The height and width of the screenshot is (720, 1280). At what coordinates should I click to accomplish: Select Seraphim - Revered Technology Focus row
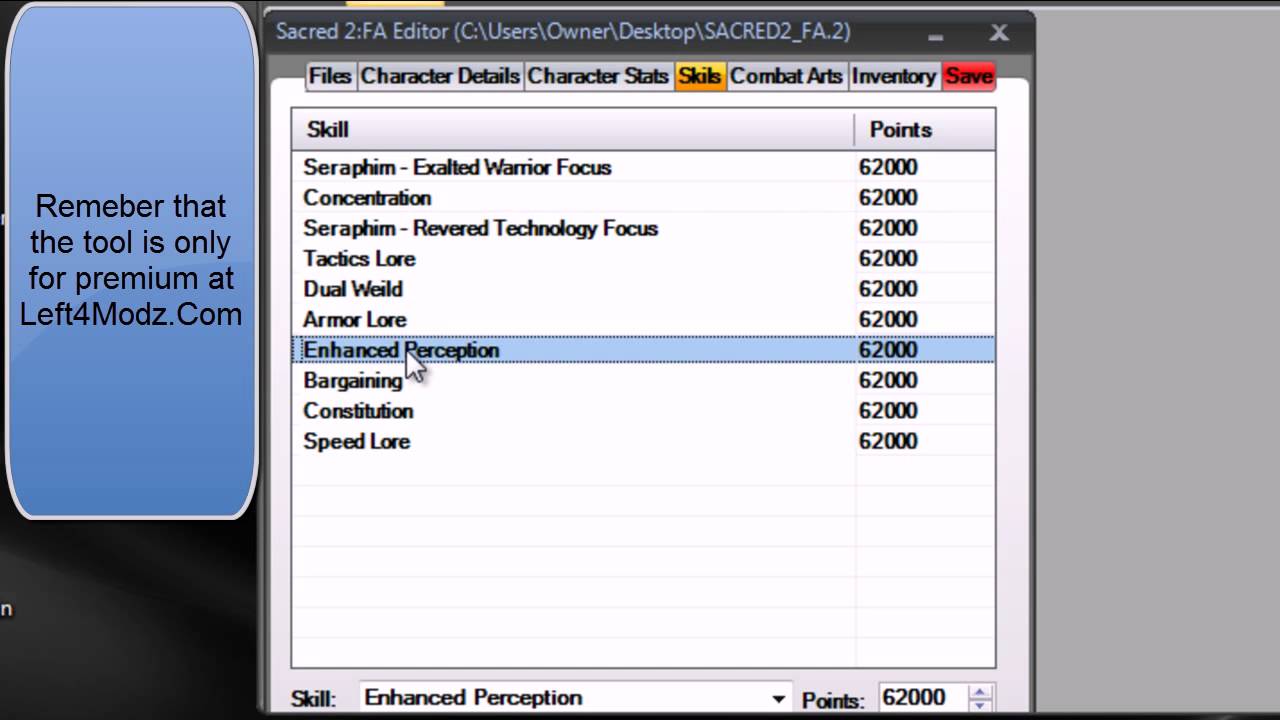643,228
